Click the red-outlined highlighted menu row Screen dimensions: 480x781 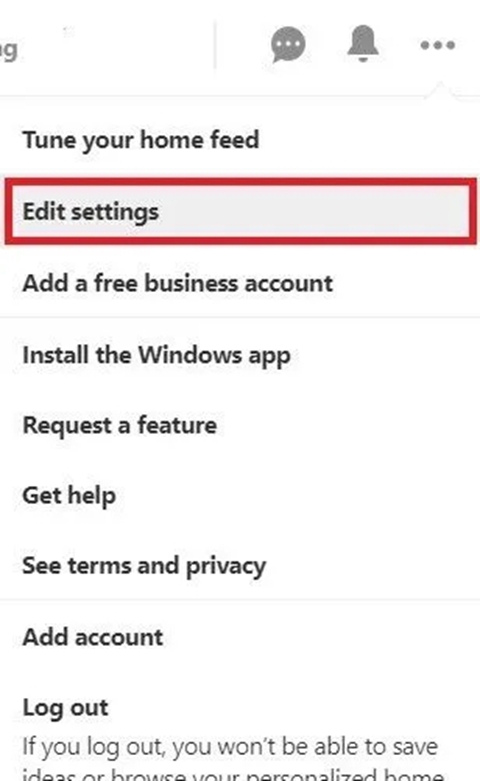tap(240, 212)
